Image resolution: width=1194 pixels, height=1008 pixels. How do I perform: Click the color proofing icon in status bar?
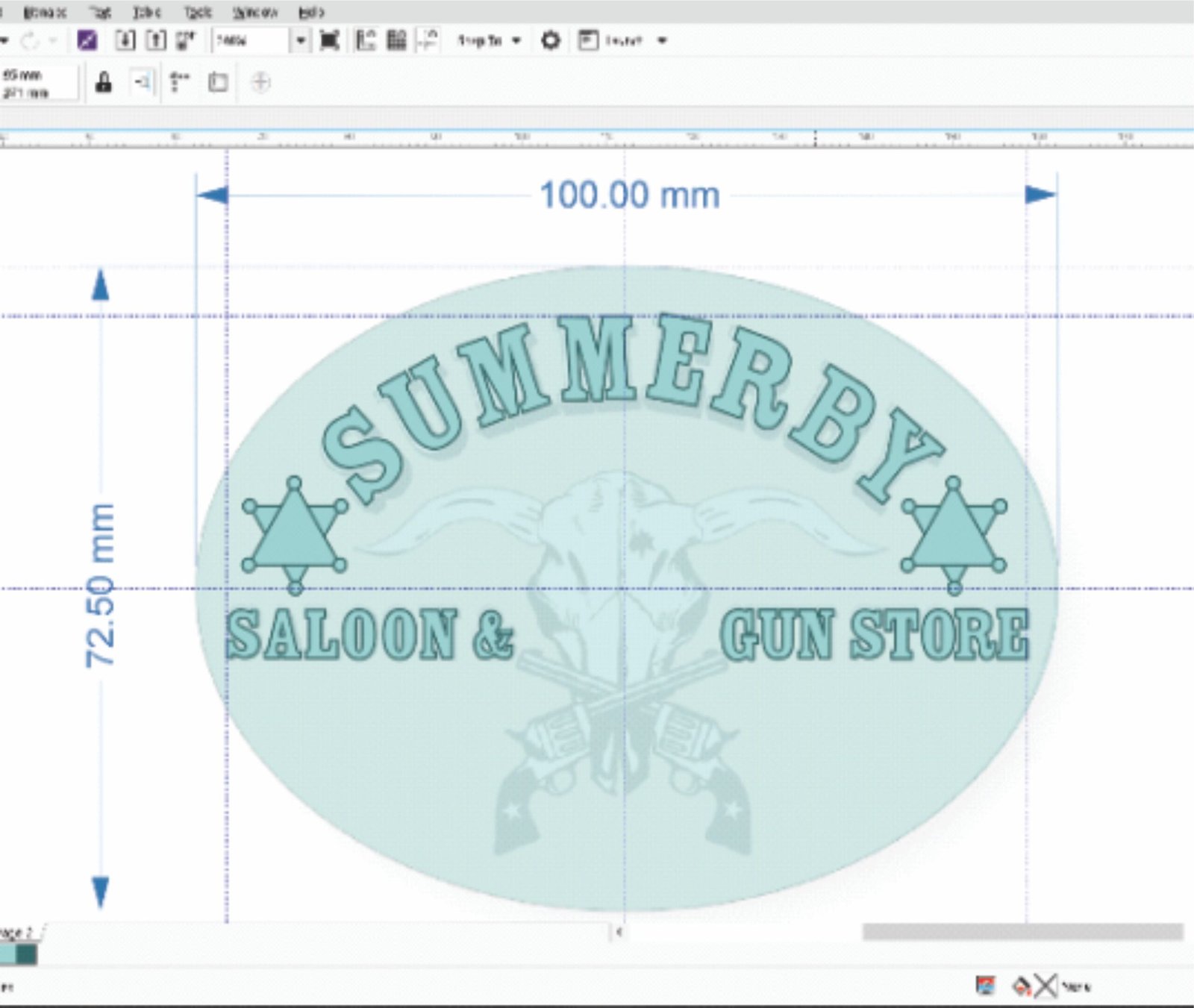click(986, 986)
